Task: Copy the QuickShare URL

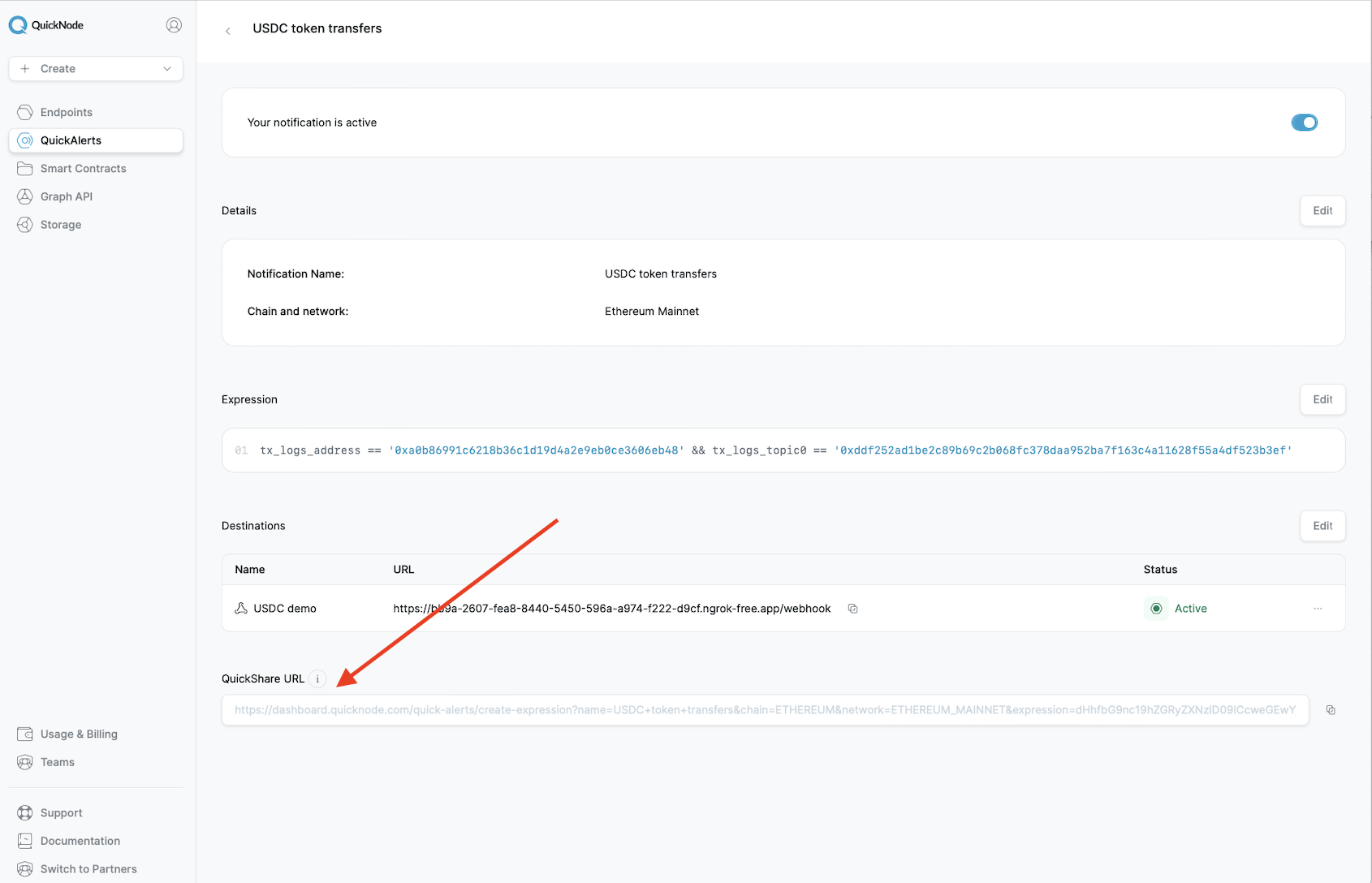Action: [x=1331, y=710]
